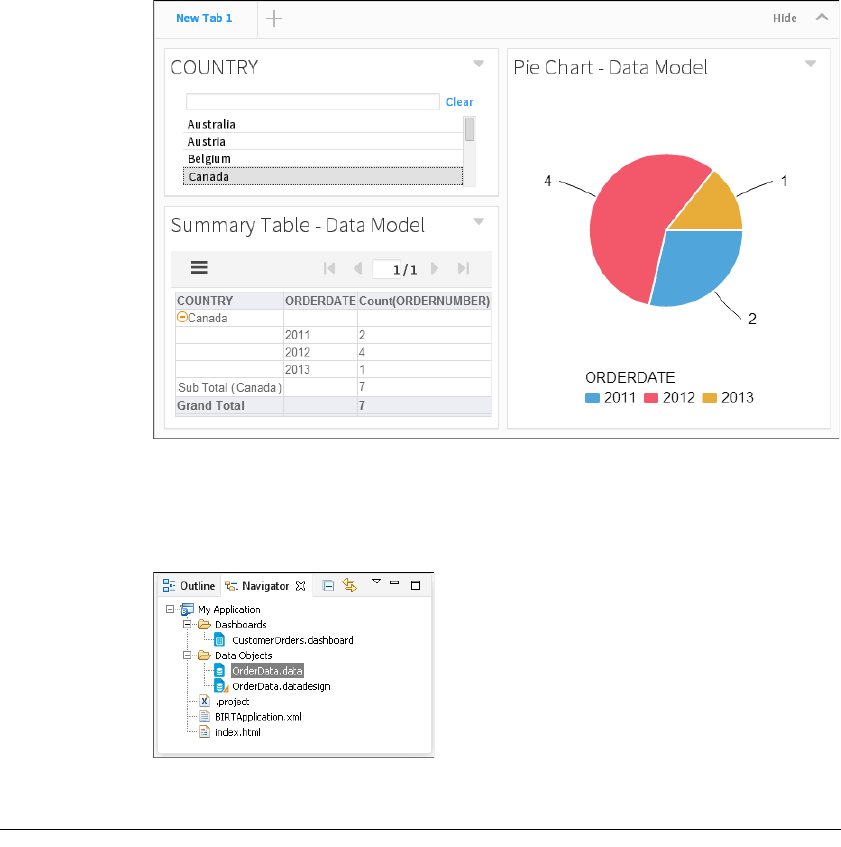Click the ORDERDATE column header
The height and width of the screenshot is (847, 841).
[320, 301]
